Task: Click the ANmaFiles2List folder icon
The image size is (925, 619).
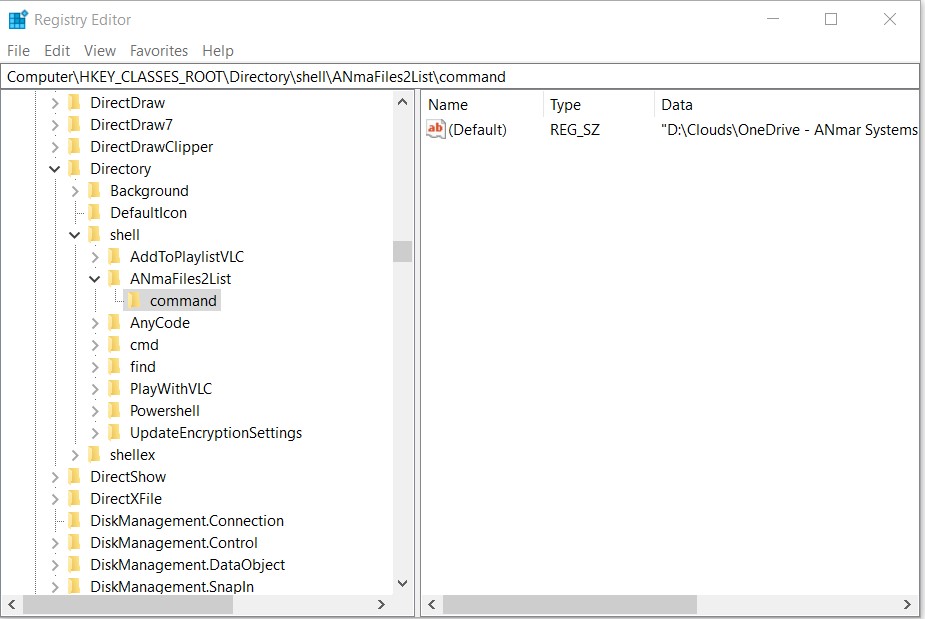Action: (114, 279)
